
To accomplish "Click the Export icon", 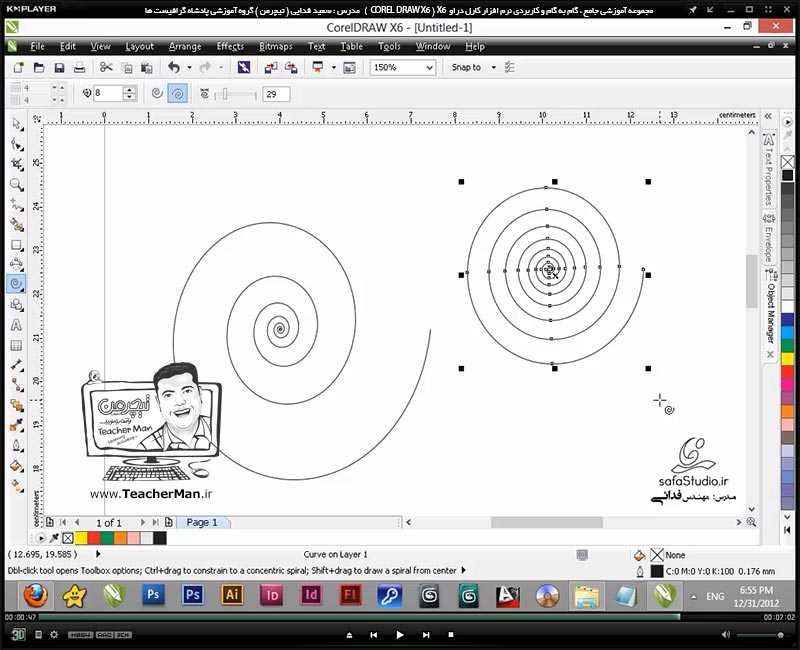I will 291,67.
